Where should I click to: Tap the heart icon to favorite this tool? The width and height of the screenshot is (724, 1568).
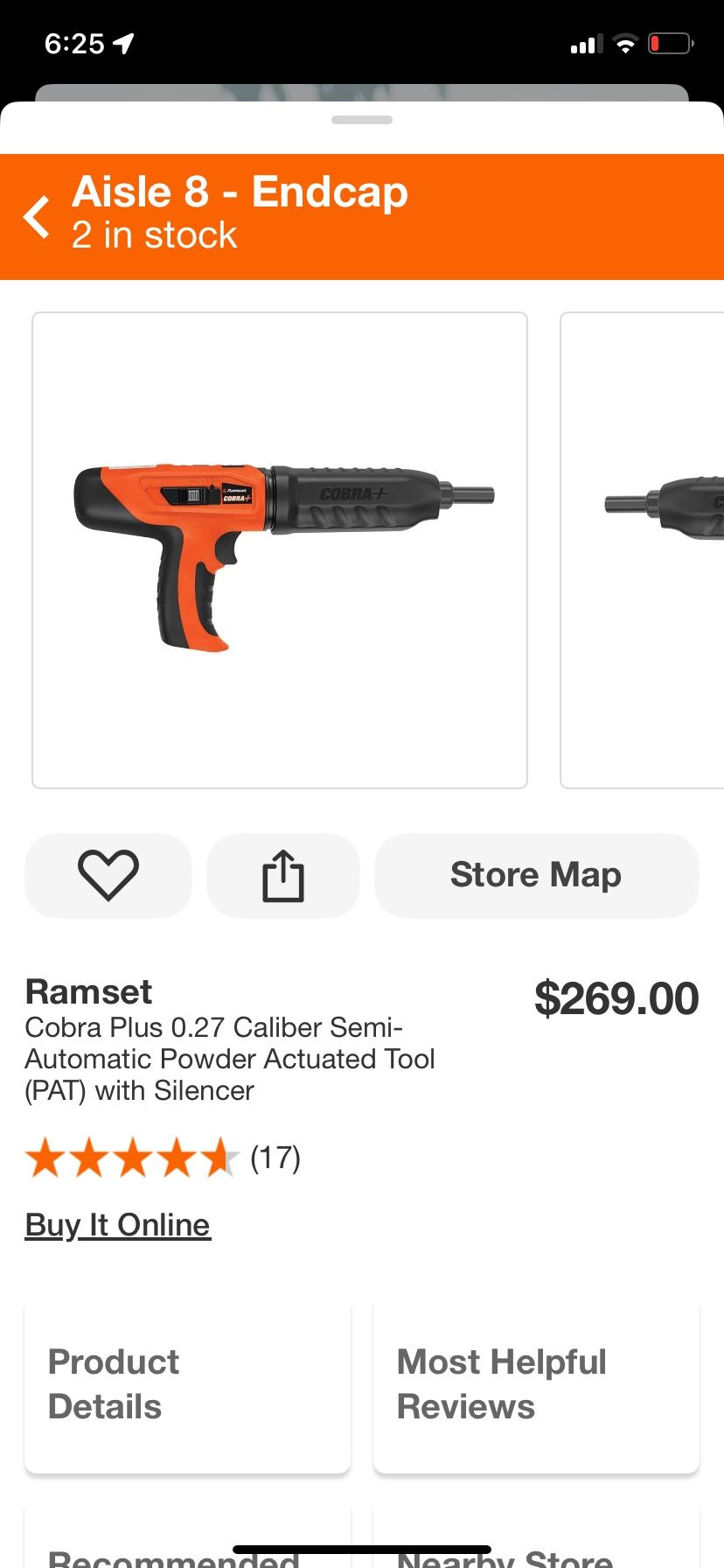tap(108, 875)
